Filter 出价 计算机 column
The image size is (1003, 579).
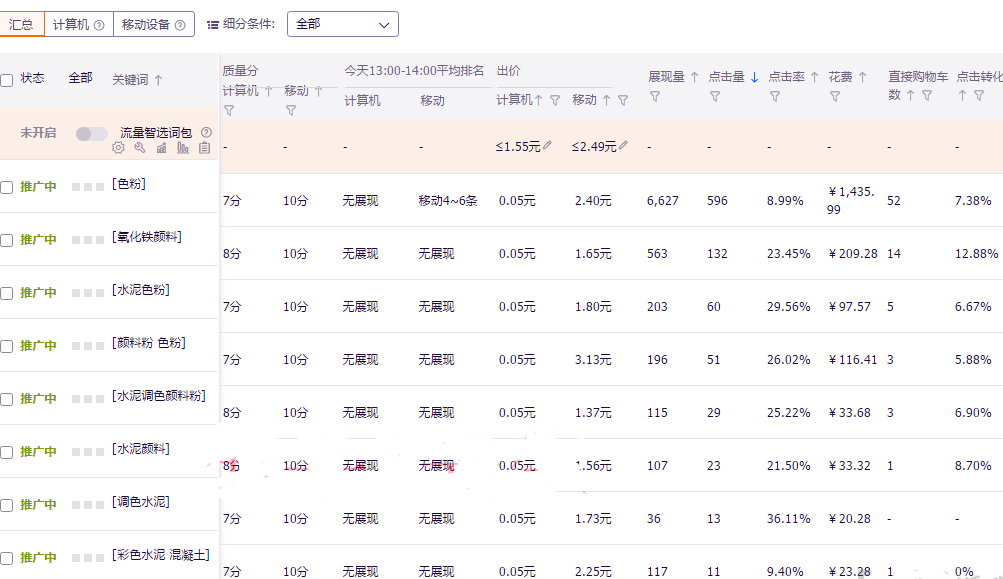(555, 100)
